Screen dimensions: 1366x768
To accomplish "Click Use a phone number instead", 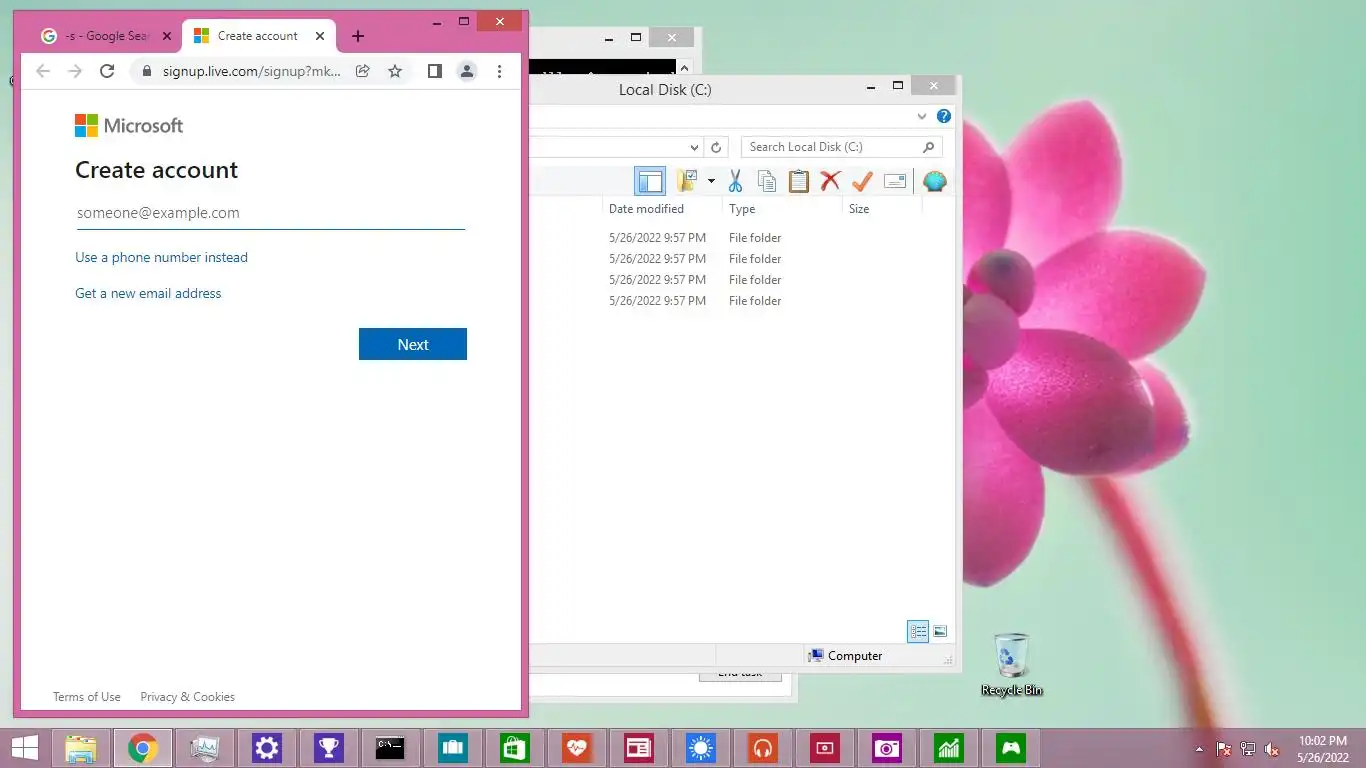I will tap(161, 257).
